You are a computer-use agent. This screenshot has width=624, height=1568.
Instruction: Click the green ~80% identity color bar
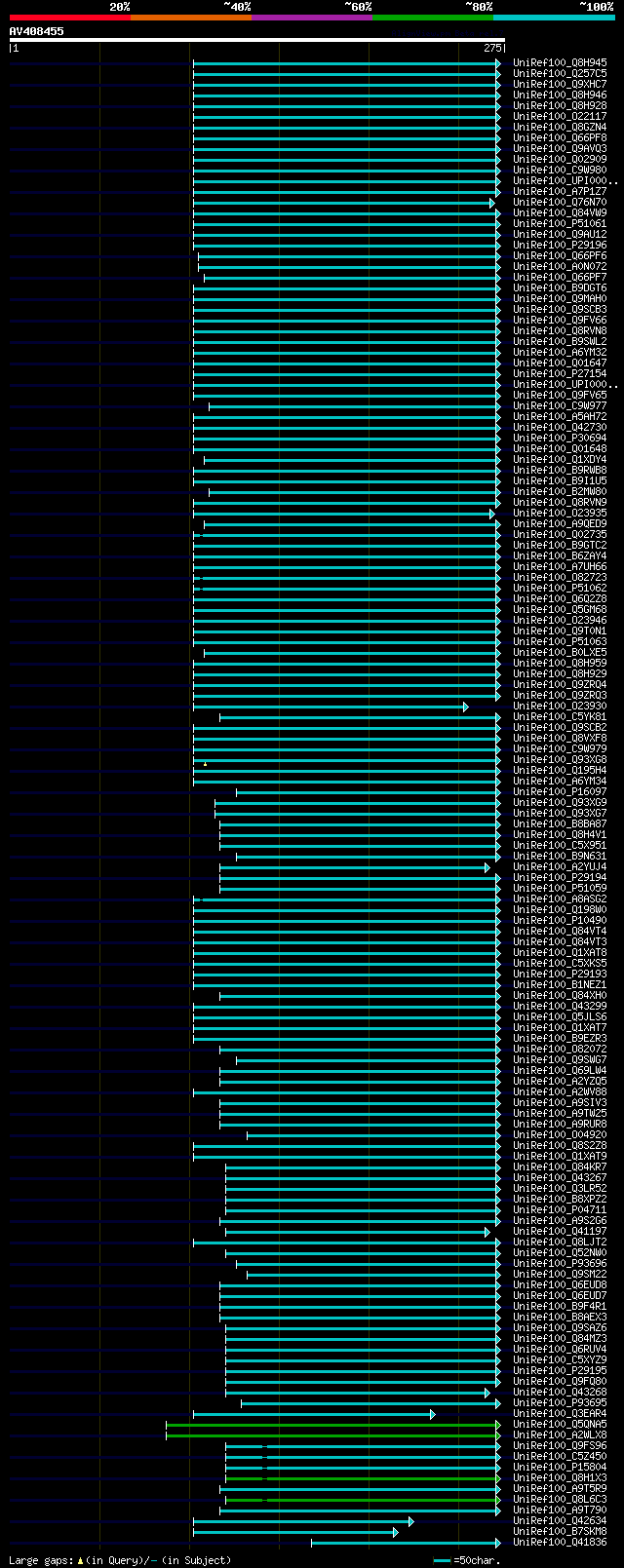pyautogui.click(x=433, y=18)
